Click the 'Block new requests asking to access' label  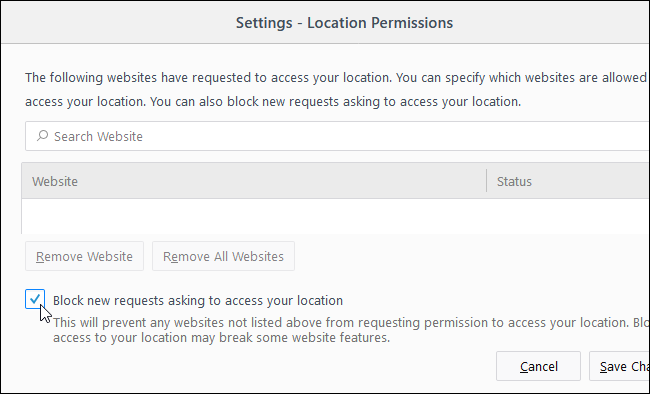(x=198, y=300)
